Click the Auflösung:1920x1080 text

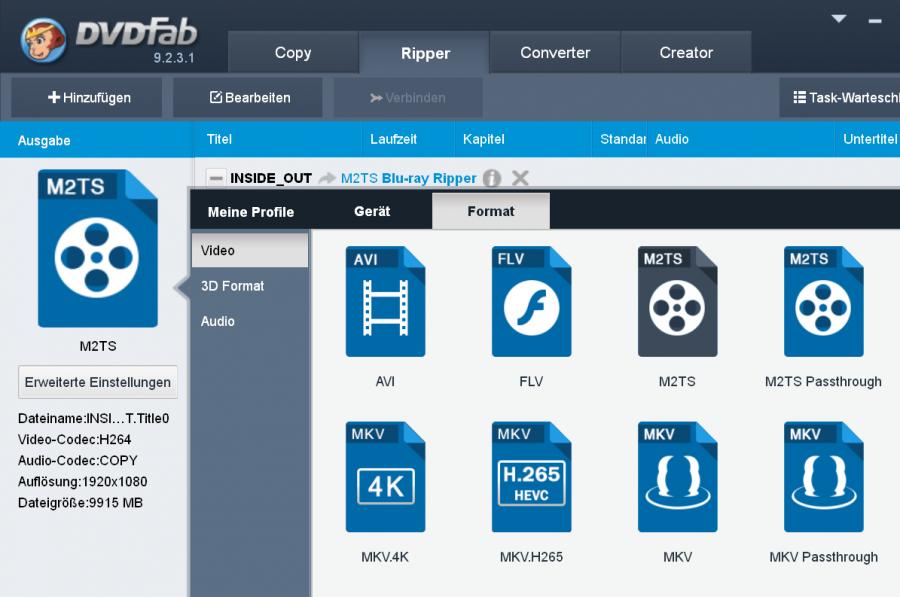(83, 482)
